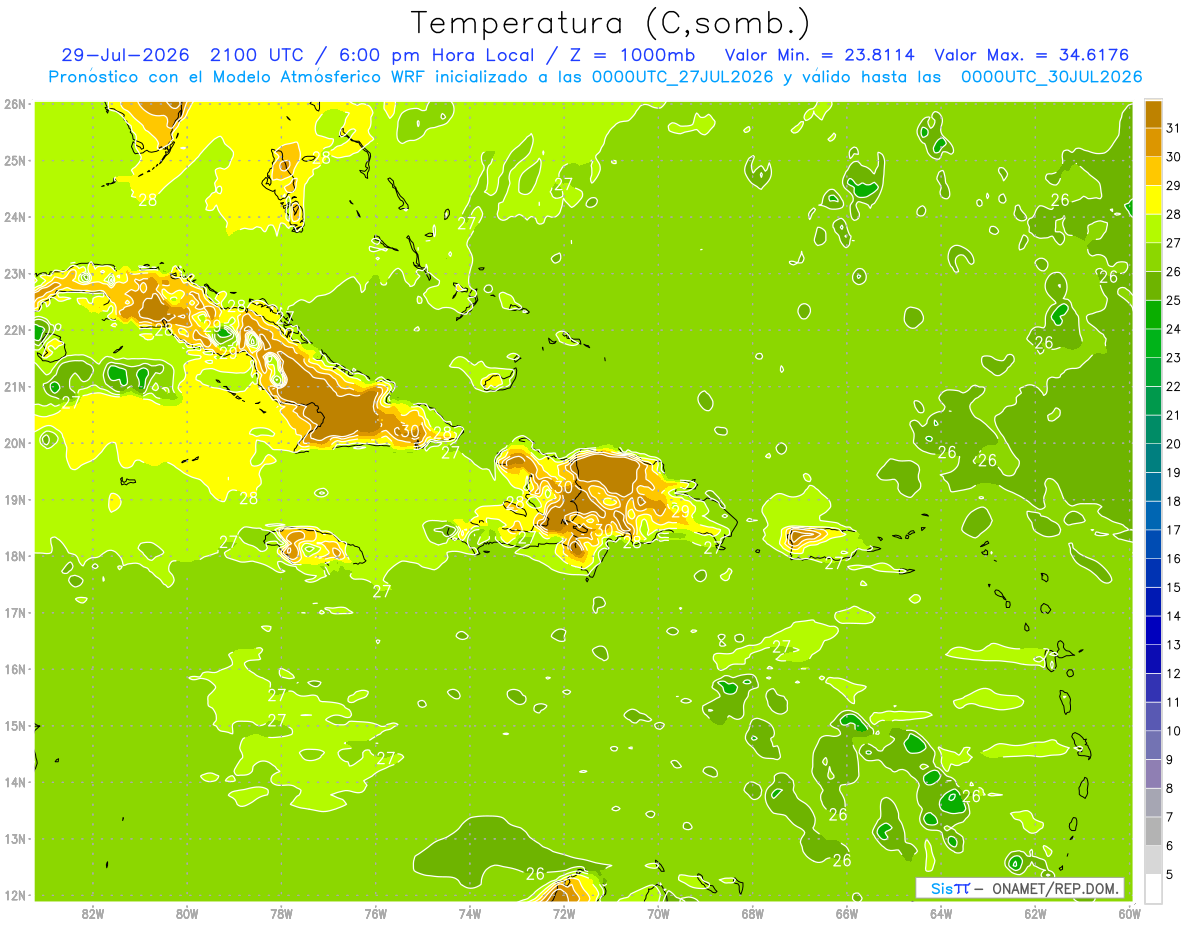Click the 17N latitude axis label
This screenshot has width=1200, height=927.
14,613
